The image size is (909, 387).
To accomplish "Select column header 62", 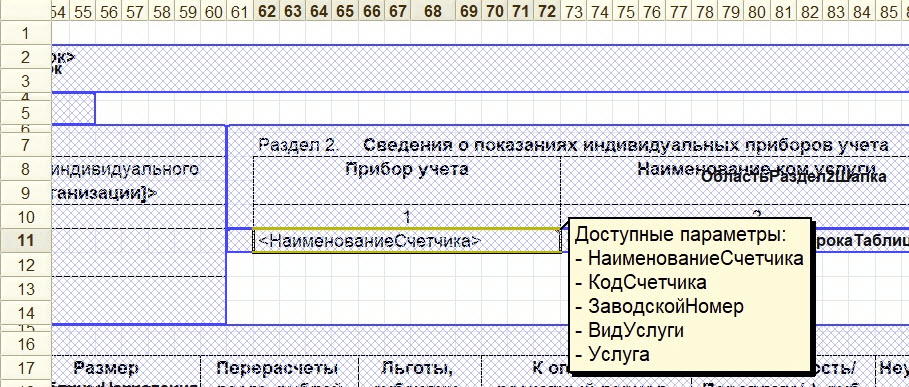I will click(x=267, y=11).
